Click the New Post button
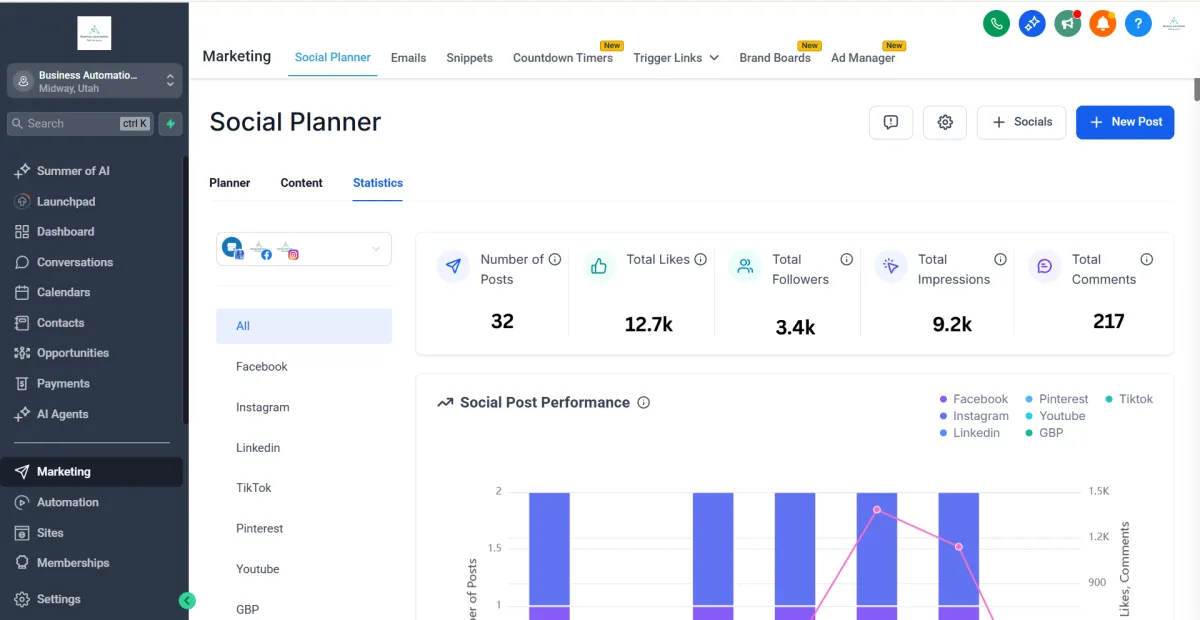This screenshot has width=1200, height=620. coord(1125,122)
